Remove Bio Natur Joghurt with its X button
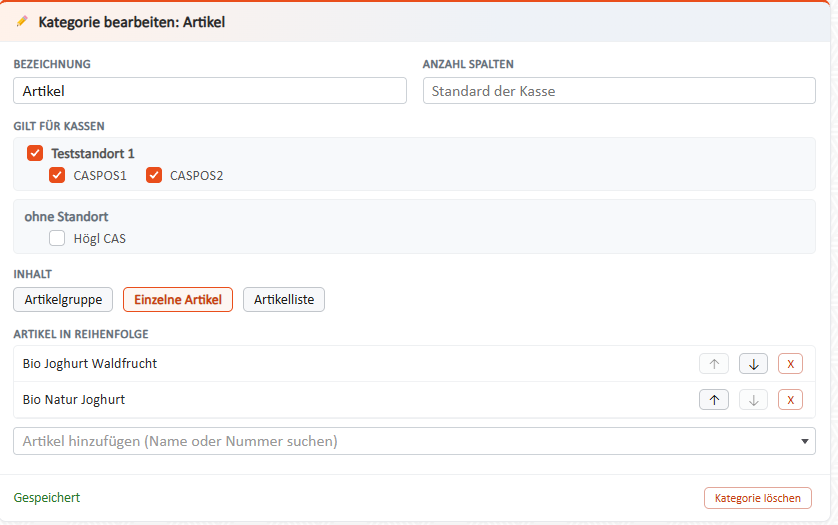This screenshot has width=838, height=525. click(x=790, y=400)
